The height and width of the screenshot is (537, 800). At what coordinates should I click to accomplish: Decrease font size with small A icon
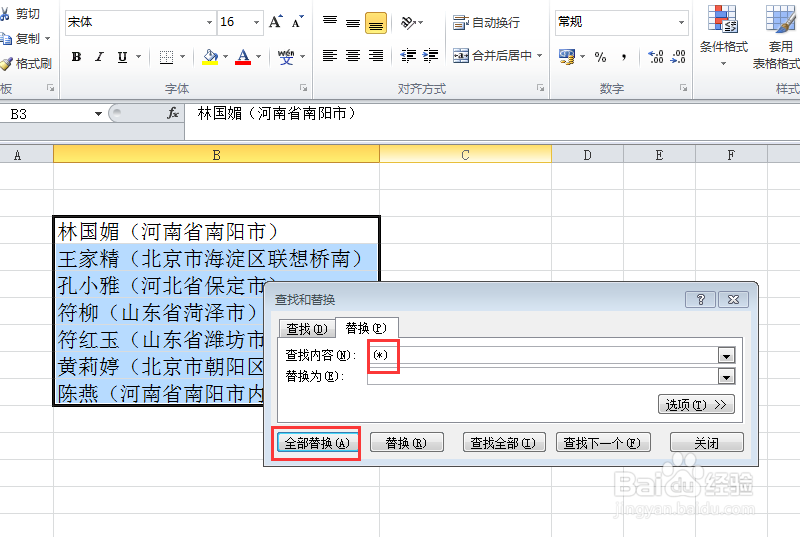pos(297,22)
